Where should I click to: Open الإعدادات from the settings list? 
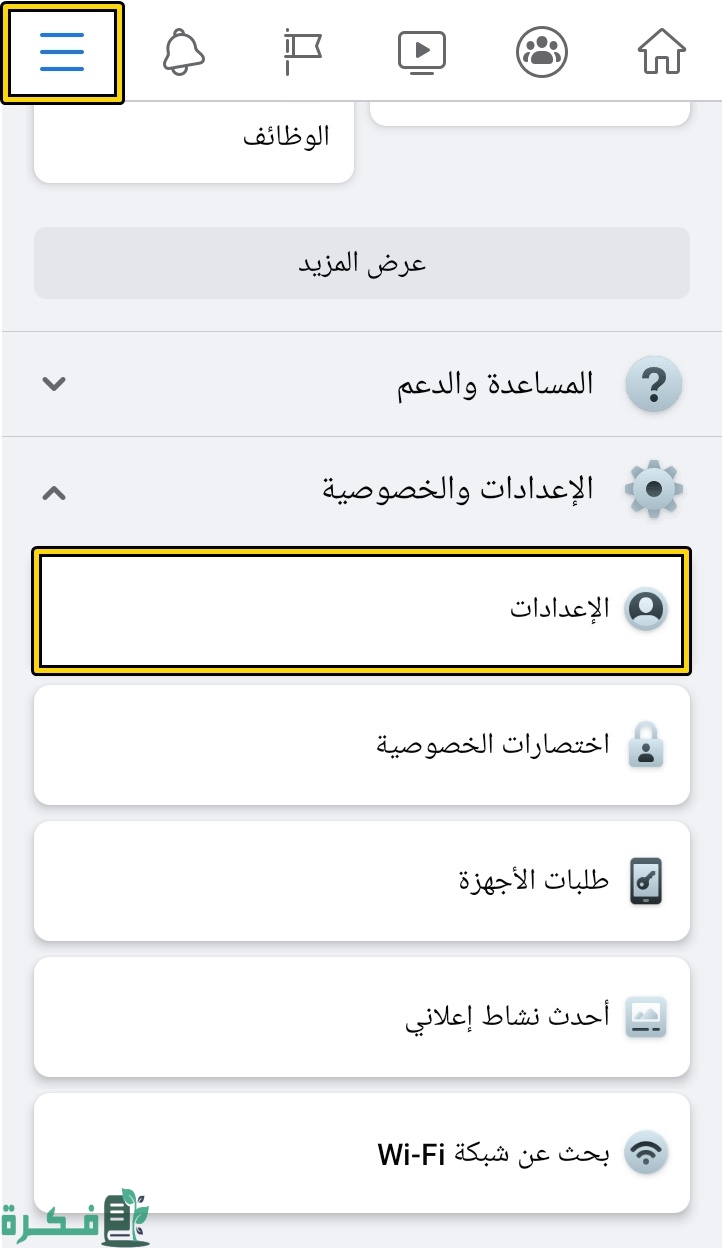point(360,608)
